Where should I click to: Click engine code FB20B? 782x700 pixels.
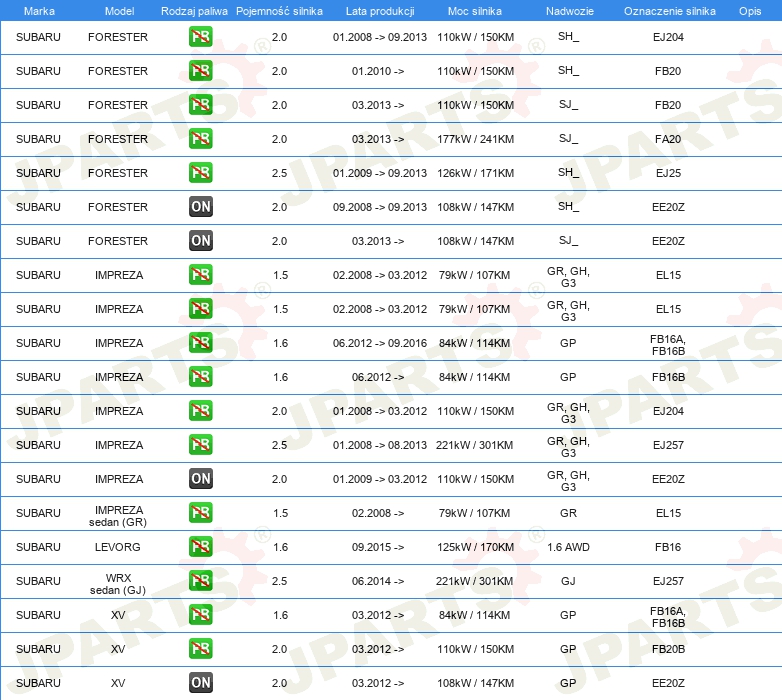[x=668, y=649]
